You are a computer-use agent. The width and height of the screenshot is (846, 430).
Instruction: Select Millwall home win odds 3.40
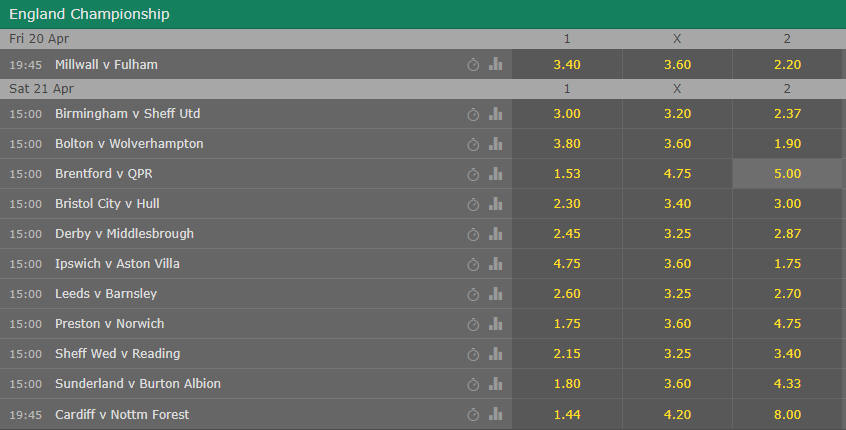pos(567,65)
